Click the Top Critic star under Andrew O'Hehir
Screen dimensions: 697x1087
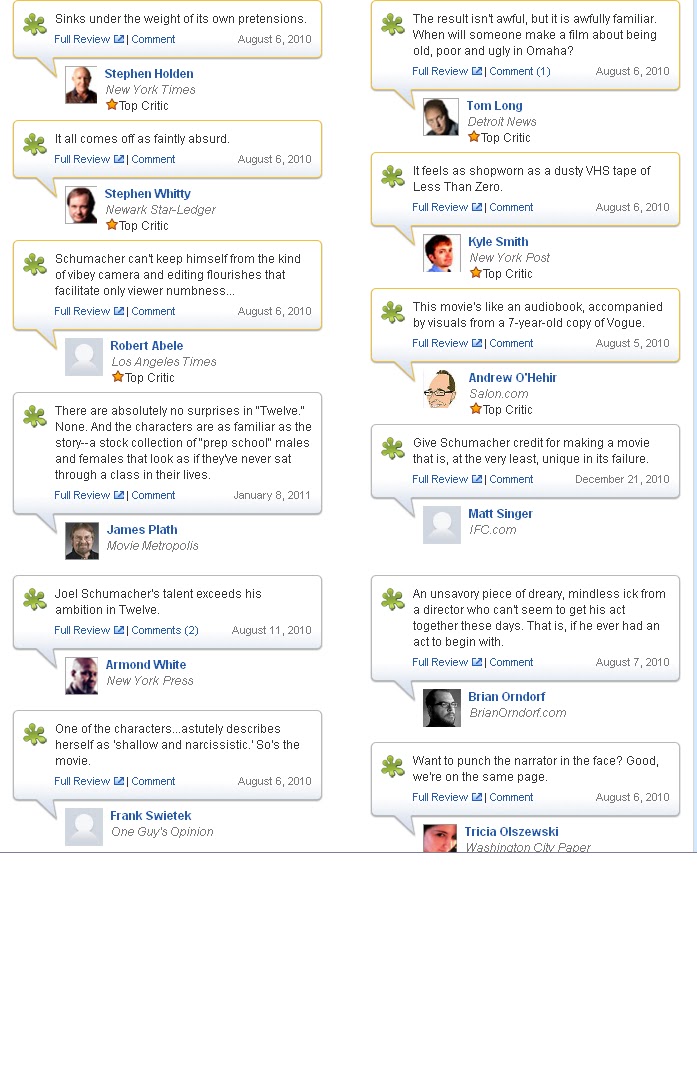click(476, 409)
